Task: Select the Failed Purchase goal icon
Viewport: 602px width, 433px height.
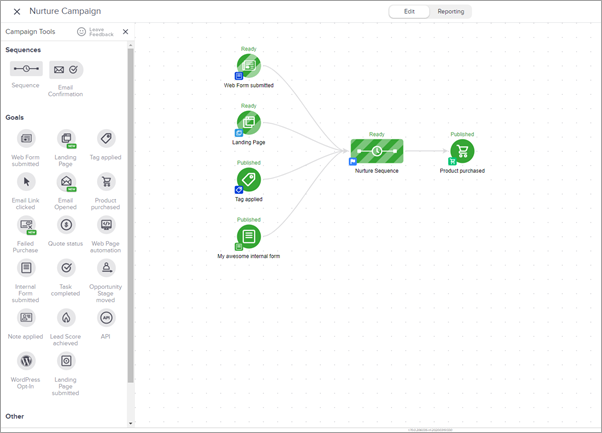Action: [x=26, y=225]
